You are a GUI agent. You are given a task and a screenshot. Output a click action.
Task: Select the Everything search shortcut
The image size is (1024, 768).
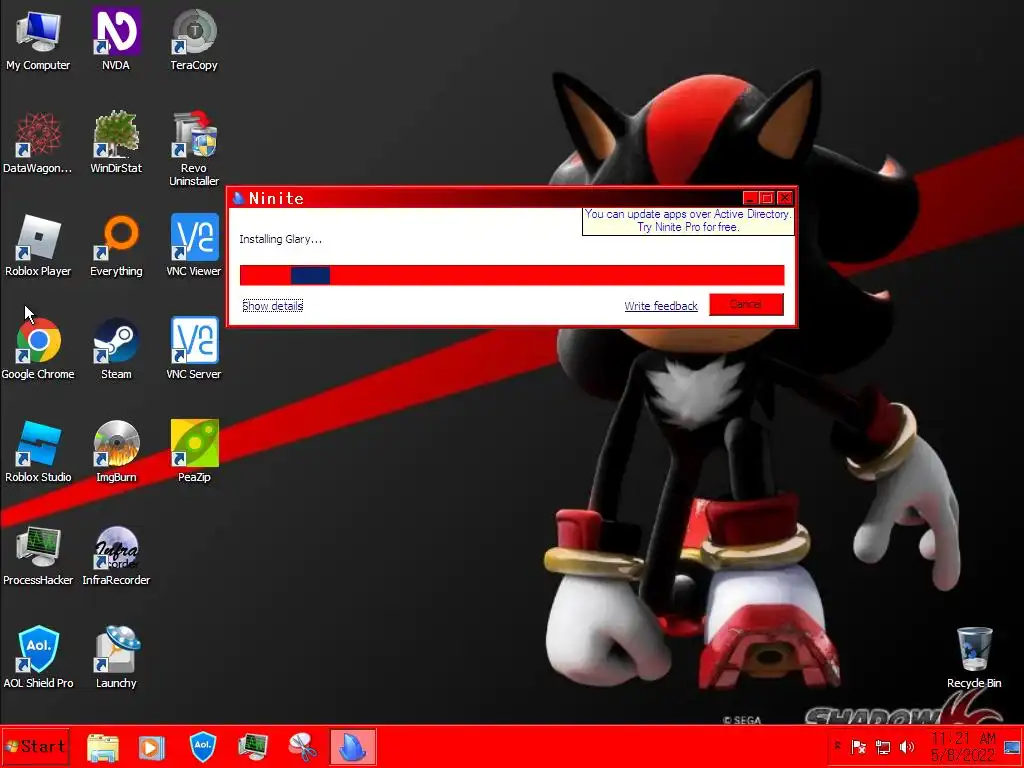click(116, 245)
